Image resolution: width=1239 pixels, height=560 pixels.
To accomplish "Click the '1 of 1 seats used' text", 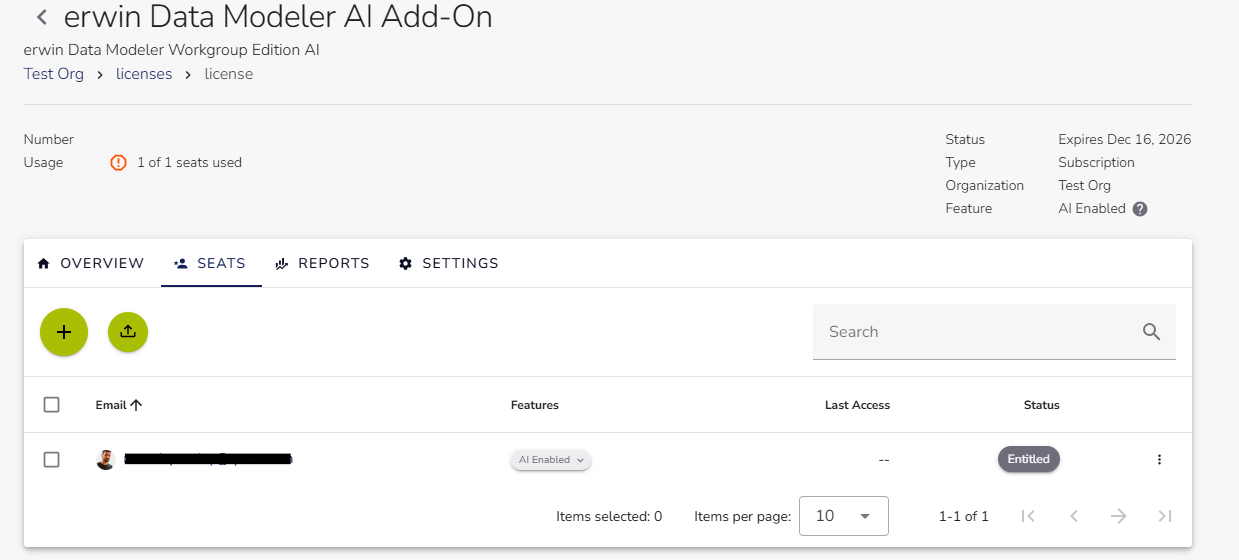I will (x=189, y=162).
